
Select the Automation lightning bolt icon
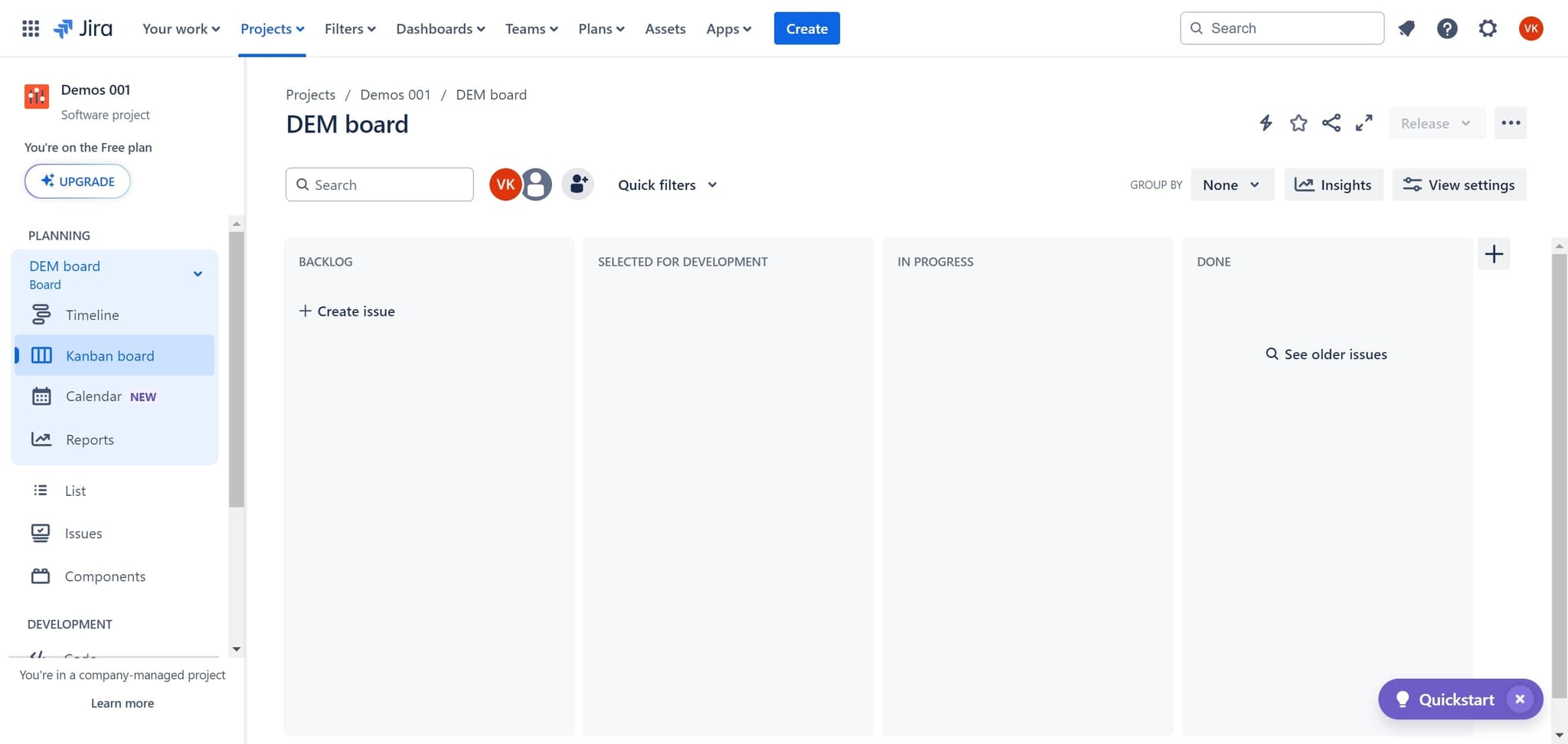[x=1265, y=122]
